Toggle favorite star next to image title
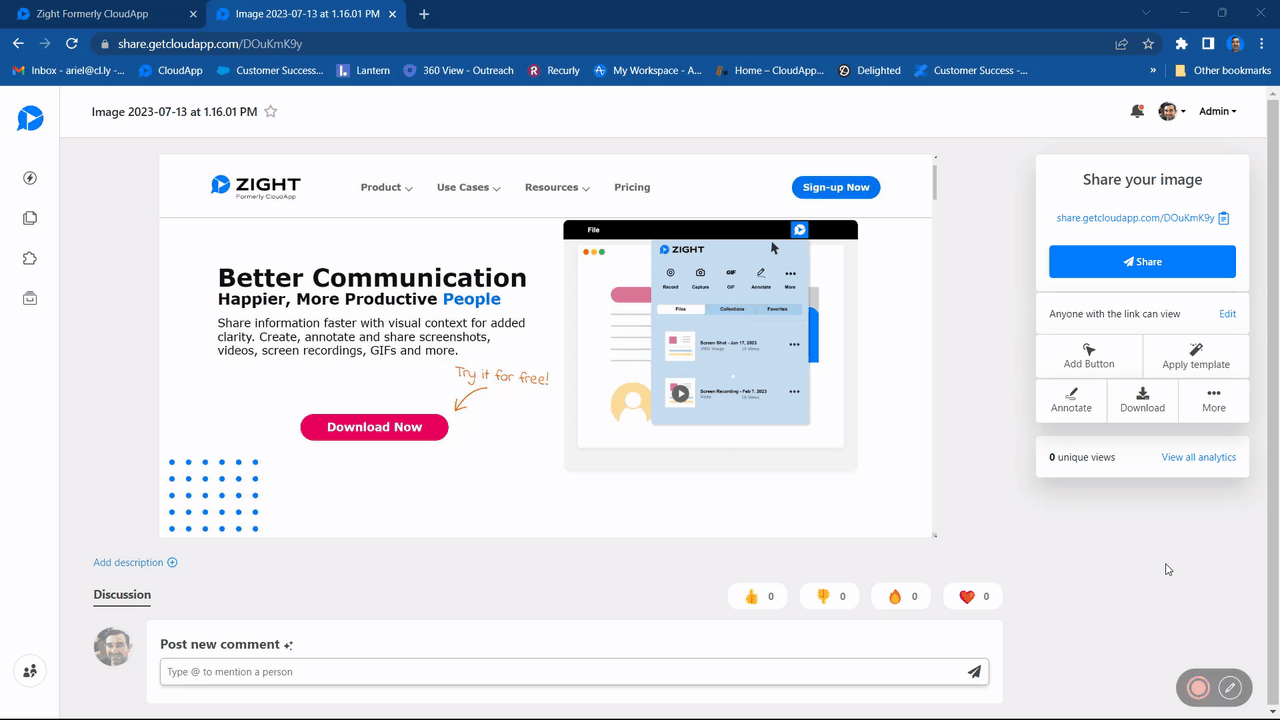This screenshot has height=720, width=1280. click(x=270, y=112)
